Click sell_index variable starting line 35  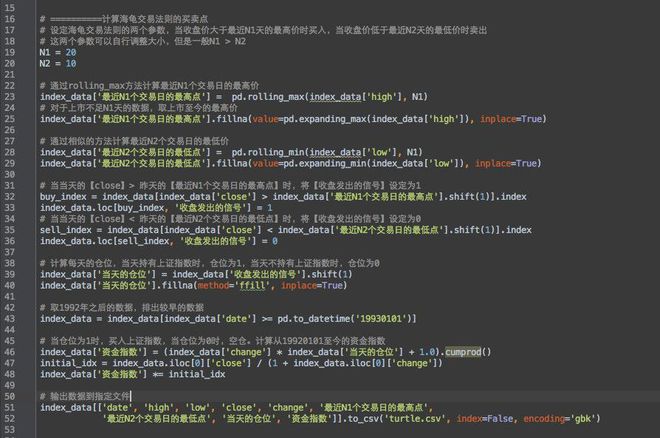(x=66, y=230)
